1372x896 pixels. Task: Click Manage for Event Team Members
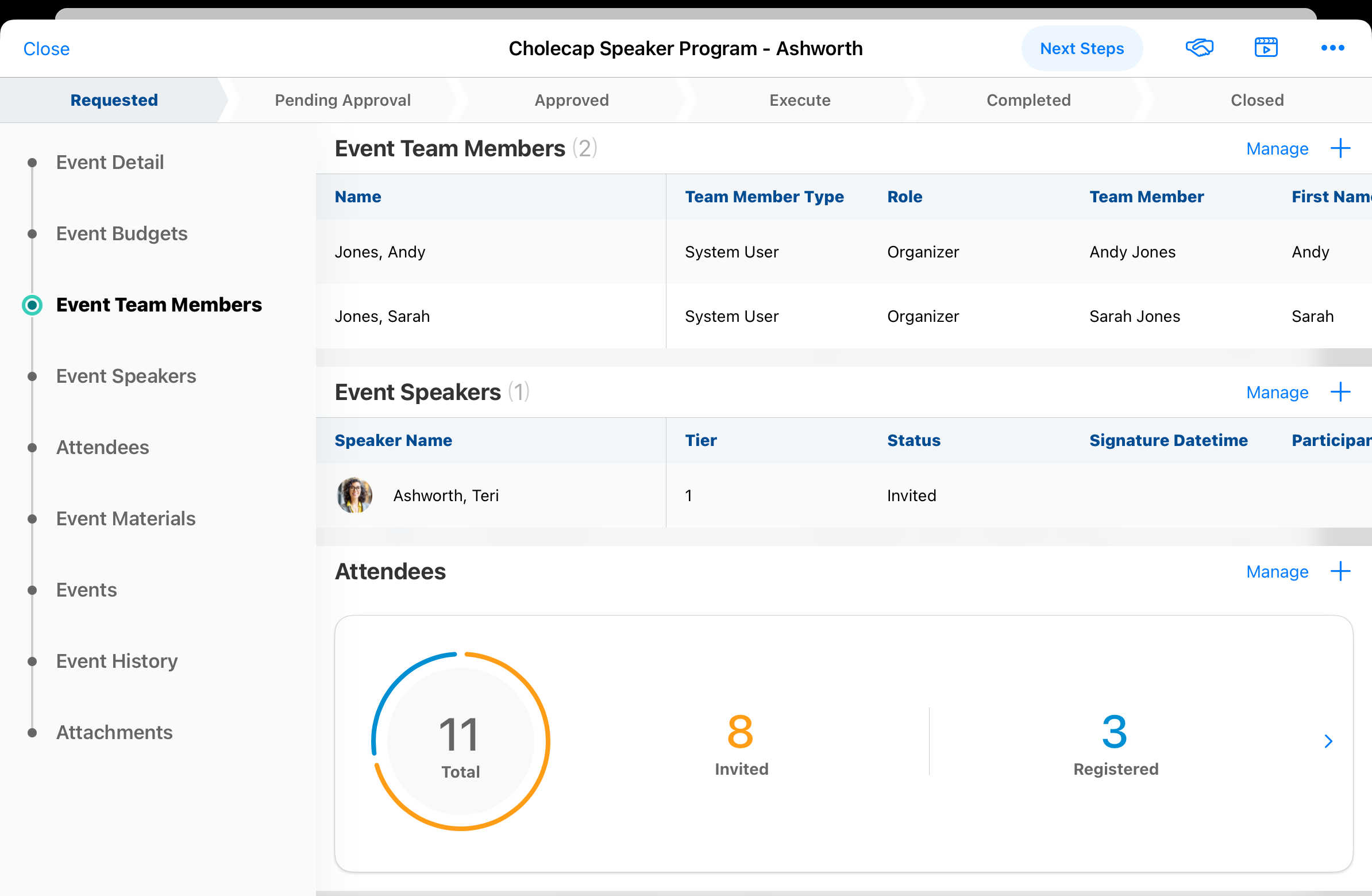point(1277,149)
